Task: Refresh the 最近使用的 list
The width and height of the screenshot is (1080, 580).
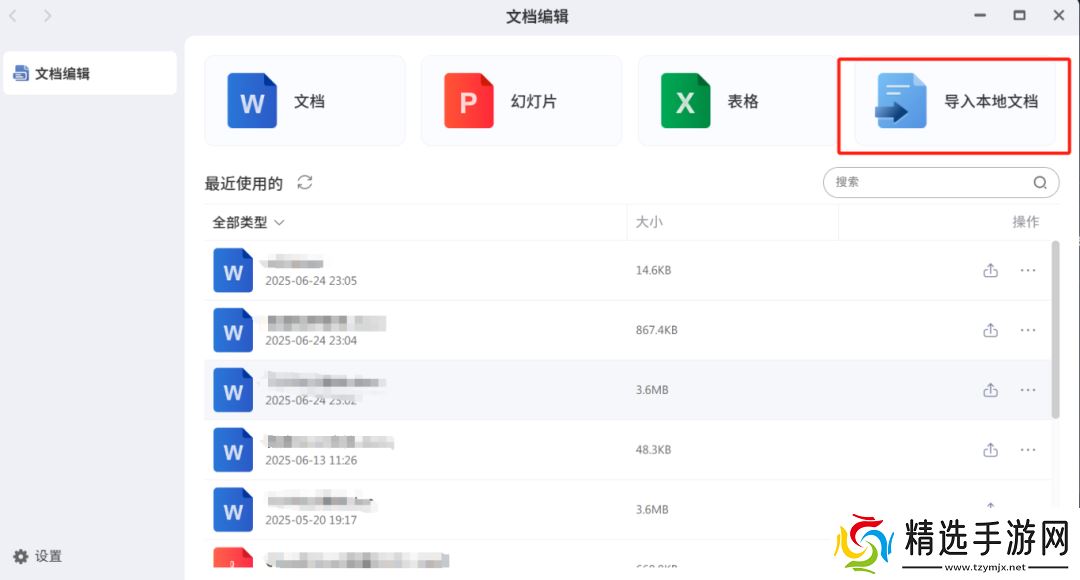Action: (305, 182)
